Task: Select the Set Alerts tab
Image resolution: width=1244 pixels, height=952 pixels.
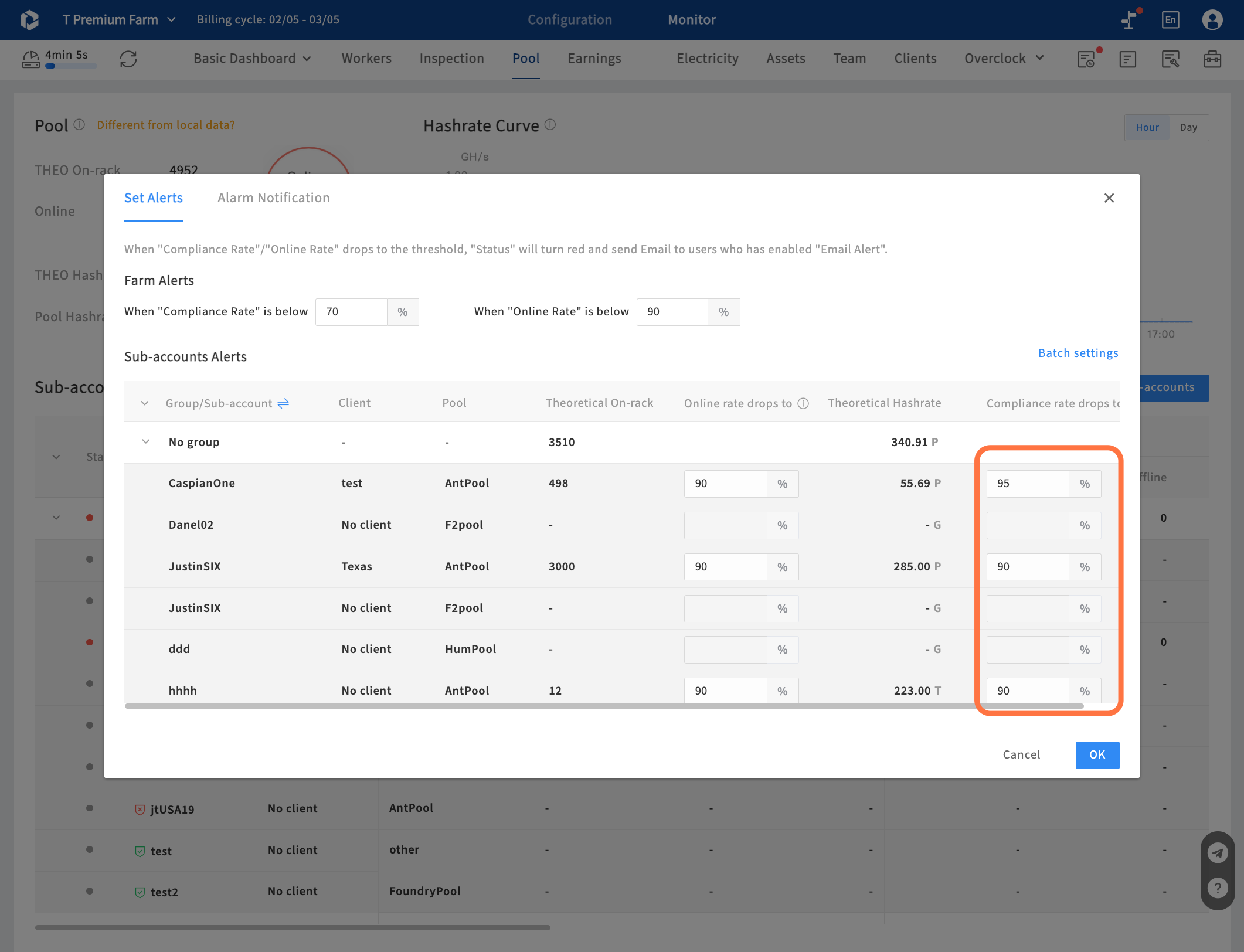Action: (154, 198)
